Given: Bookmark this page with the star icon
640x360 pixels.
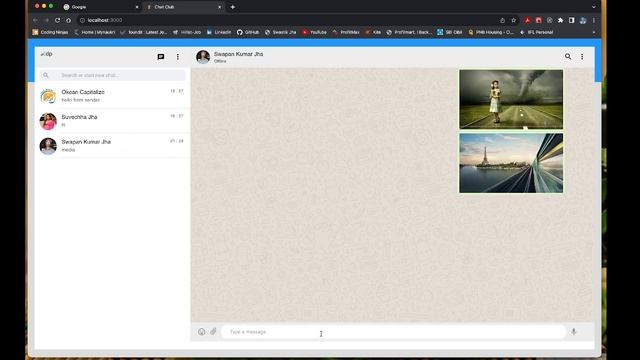Looking at the screenshot, I should pyautogui.click(x=513, y=20).
